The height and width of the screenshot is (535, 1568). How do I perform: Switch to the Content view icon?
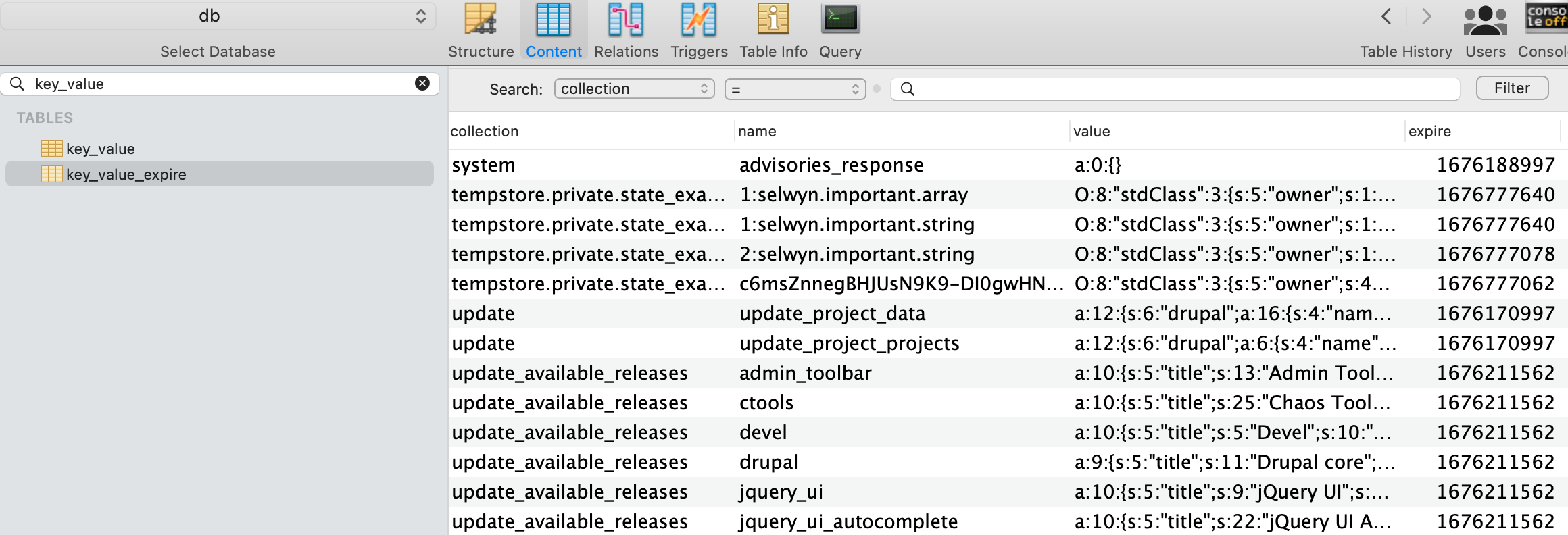(x=553, y=20)
